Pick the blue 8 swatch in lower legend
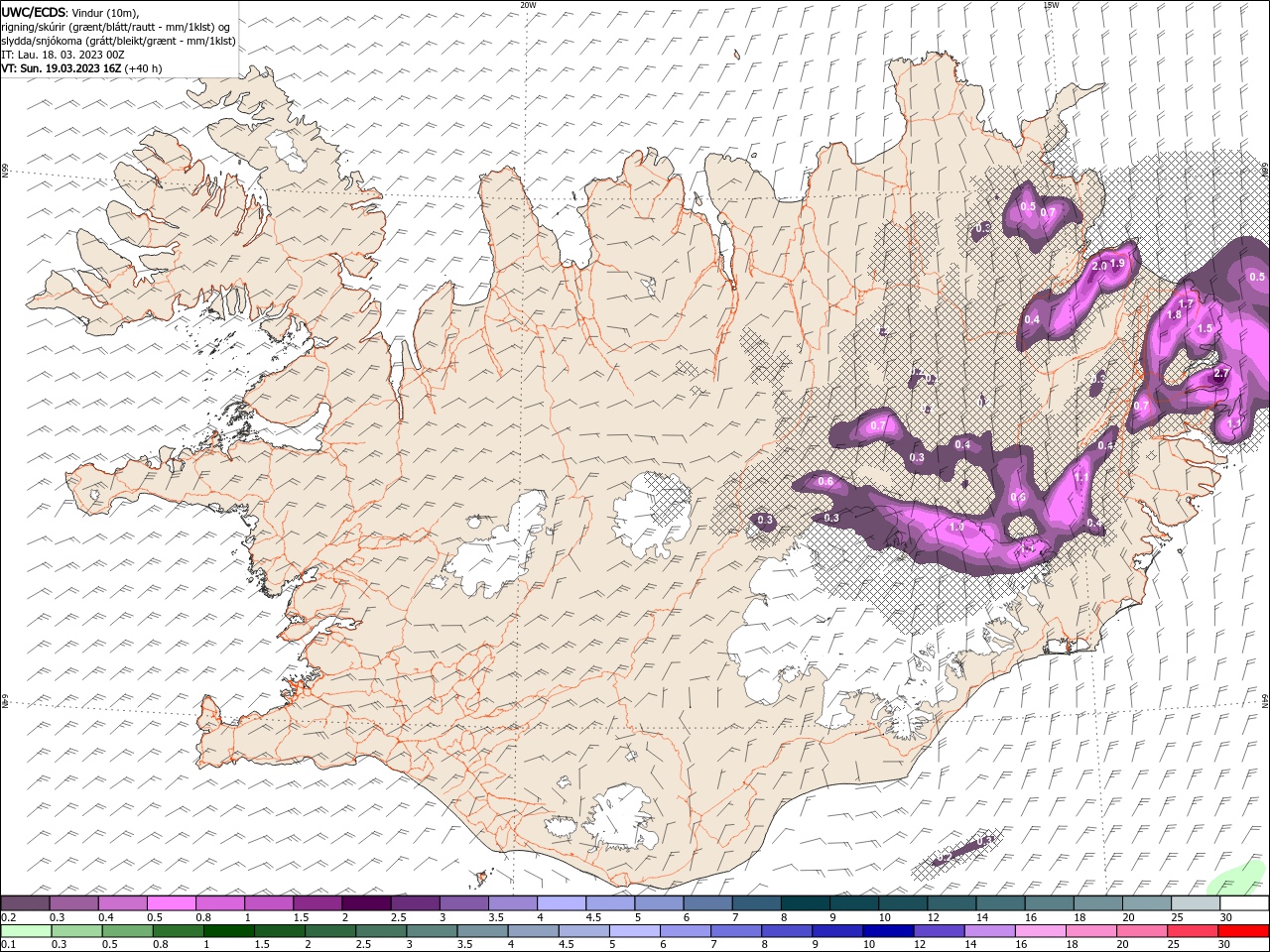This screenshot has height=952, width=1270. (x=785, y=931)
